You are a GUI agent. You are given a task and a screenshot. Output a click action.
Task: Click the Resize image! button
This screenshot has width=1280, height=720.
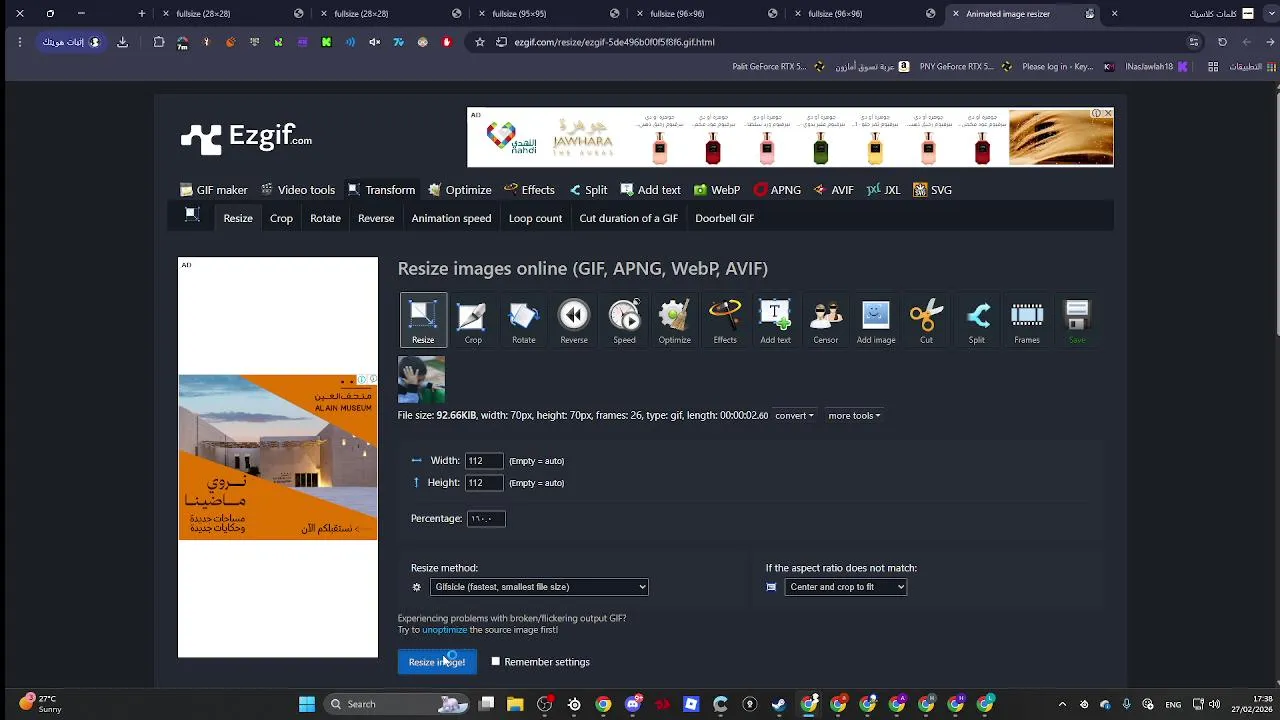437,662
